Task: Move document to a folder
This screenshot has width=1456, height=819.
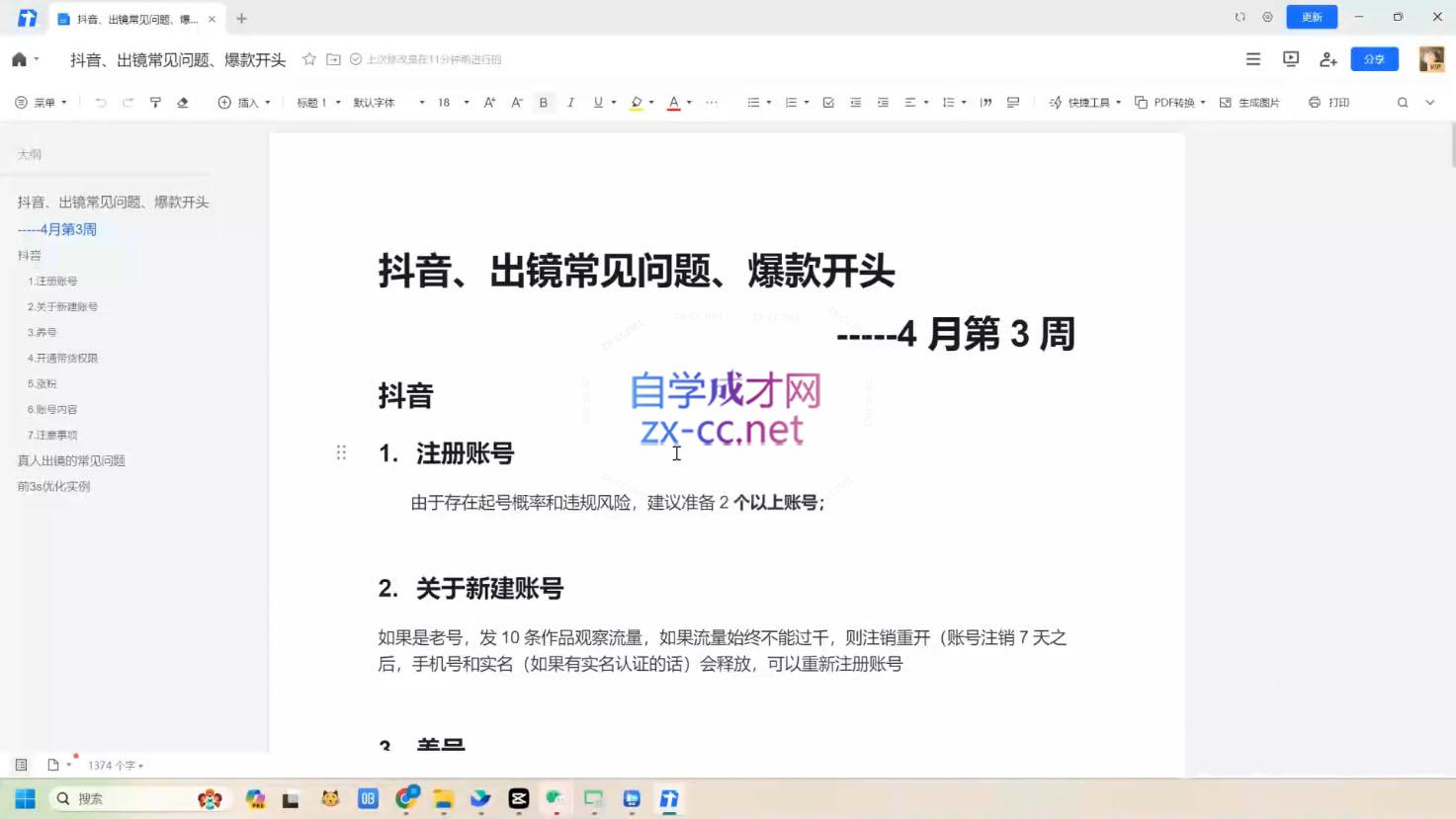Action: point(333,59)
